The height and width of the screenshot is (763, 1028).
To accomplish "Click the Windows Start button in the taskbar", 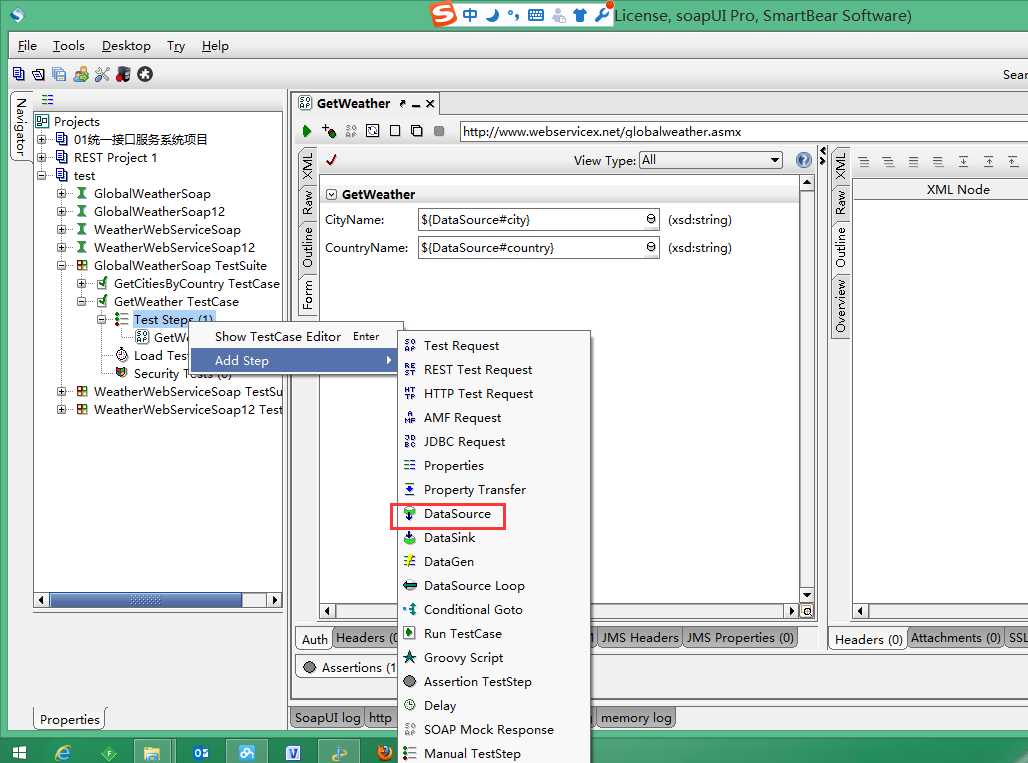I will (19, 753).
